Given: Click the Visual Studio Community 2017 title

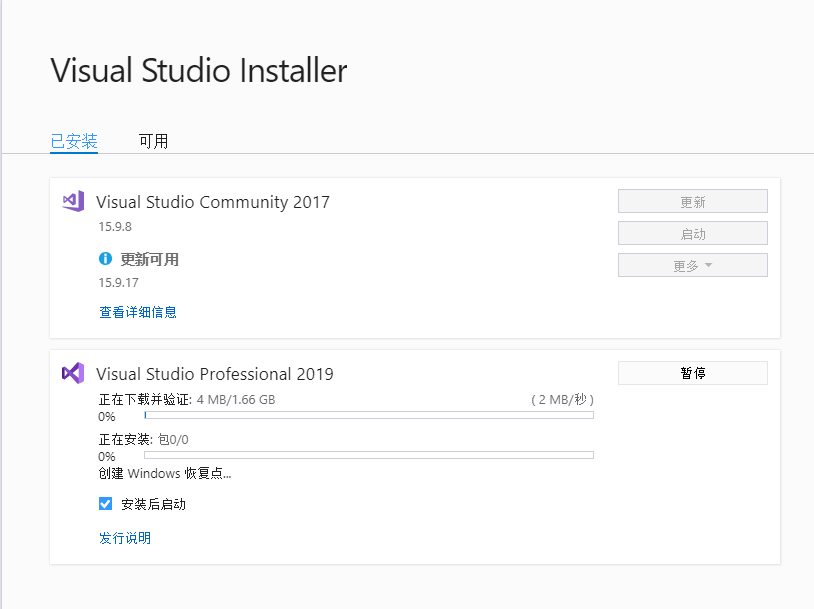Looking at the screenshot, I should (x=213, y=202).
